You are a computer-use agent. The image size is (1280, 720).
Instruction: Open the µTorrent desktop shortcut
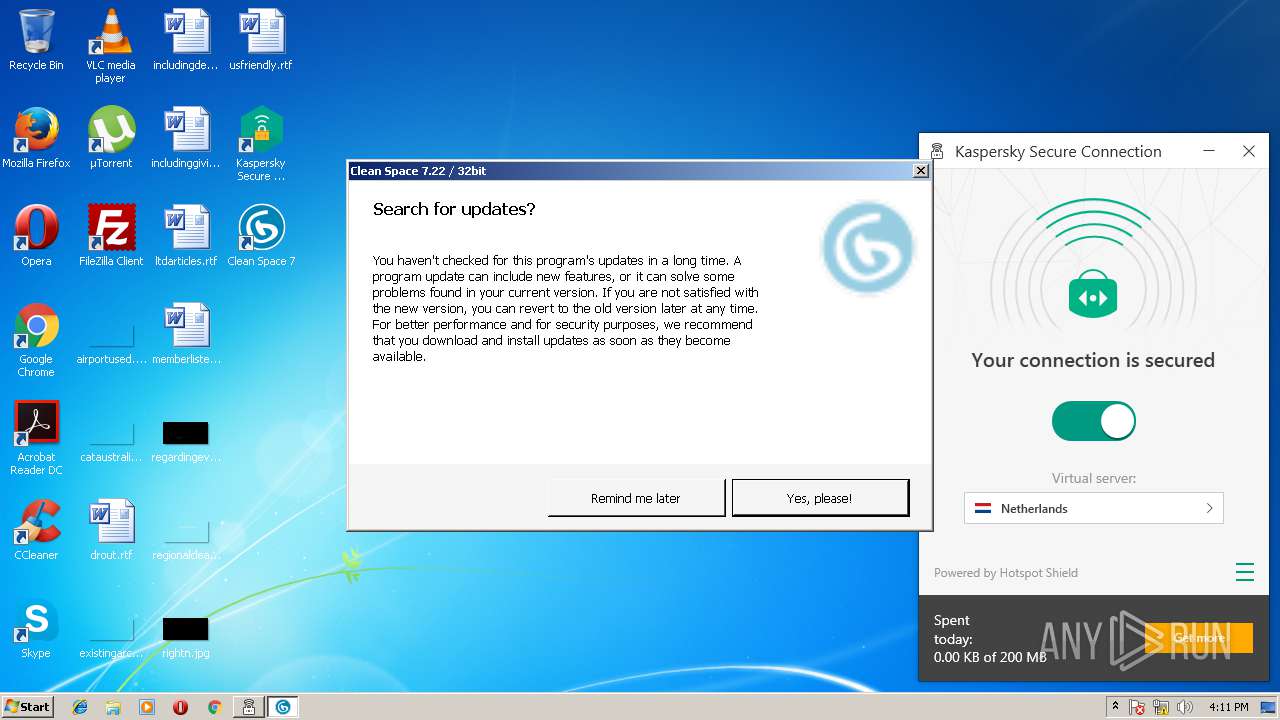110,138
